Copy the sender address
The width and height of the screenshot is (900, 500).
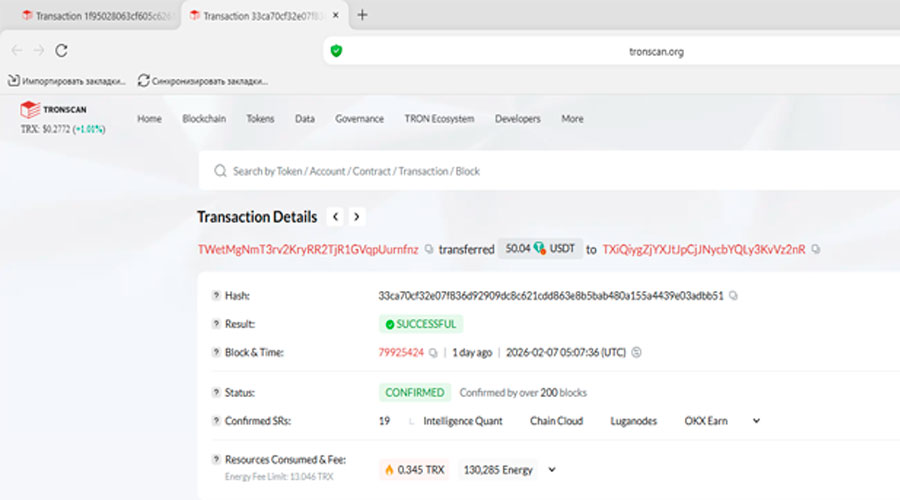pyautogui.click(x=429, y=249)
